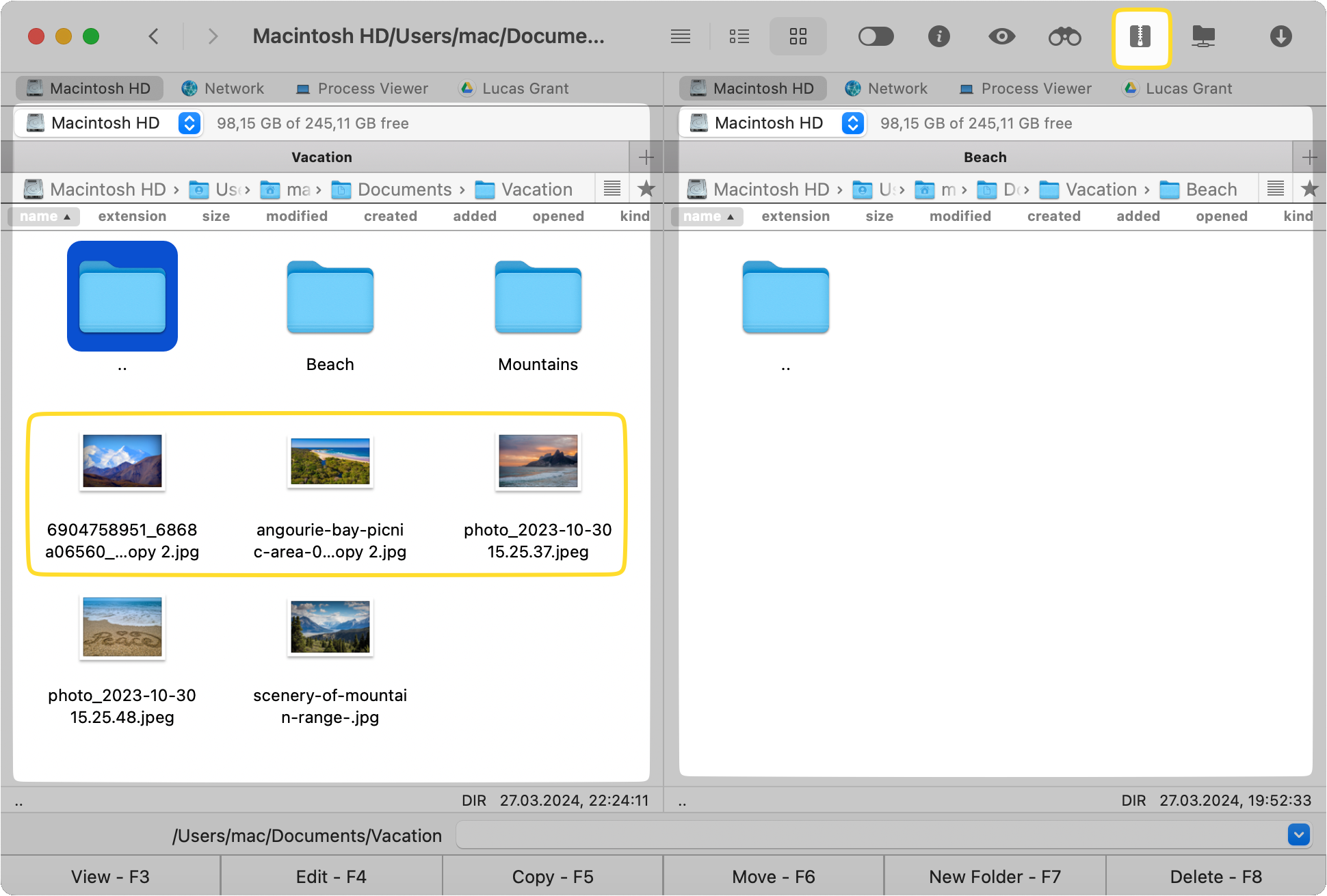Image resolution: width=1327 pixels, height=896 pixels.
Task: Open the Lucas Grant tab
Action: coord(525,88)
